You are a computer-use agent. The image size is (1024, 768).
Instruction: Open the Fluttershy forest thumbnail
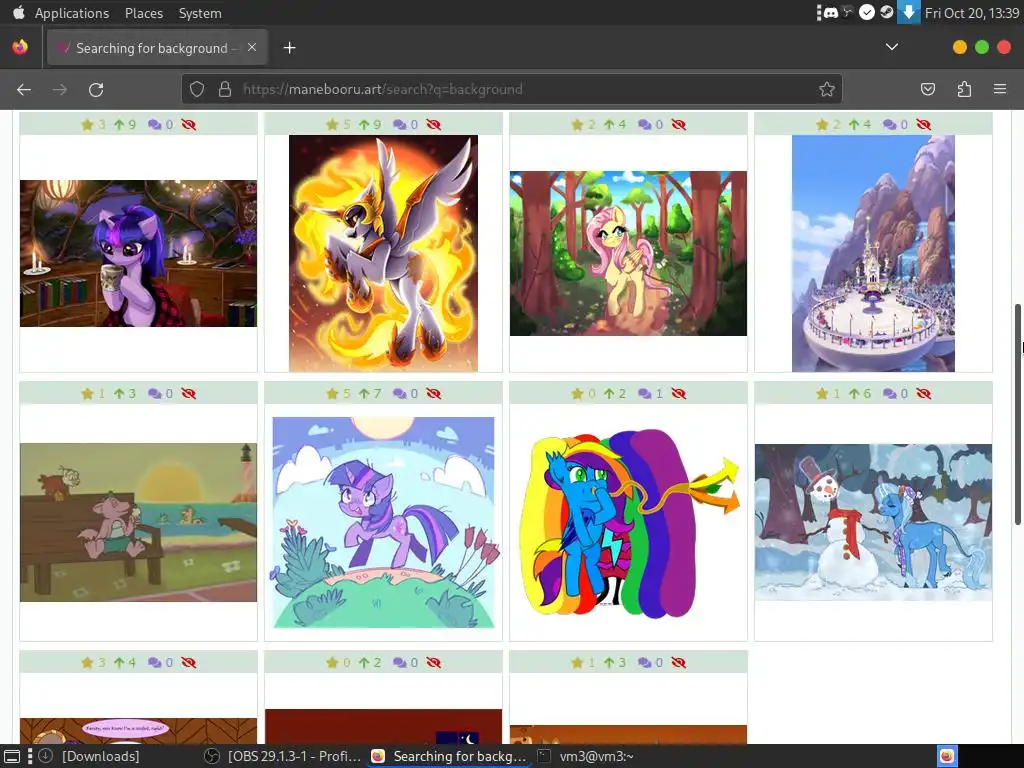tap(628, 253)
